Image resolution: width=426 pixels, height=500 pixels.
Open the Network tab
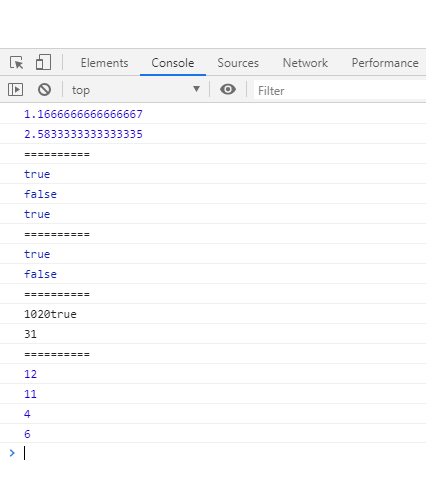pos(305,63)
